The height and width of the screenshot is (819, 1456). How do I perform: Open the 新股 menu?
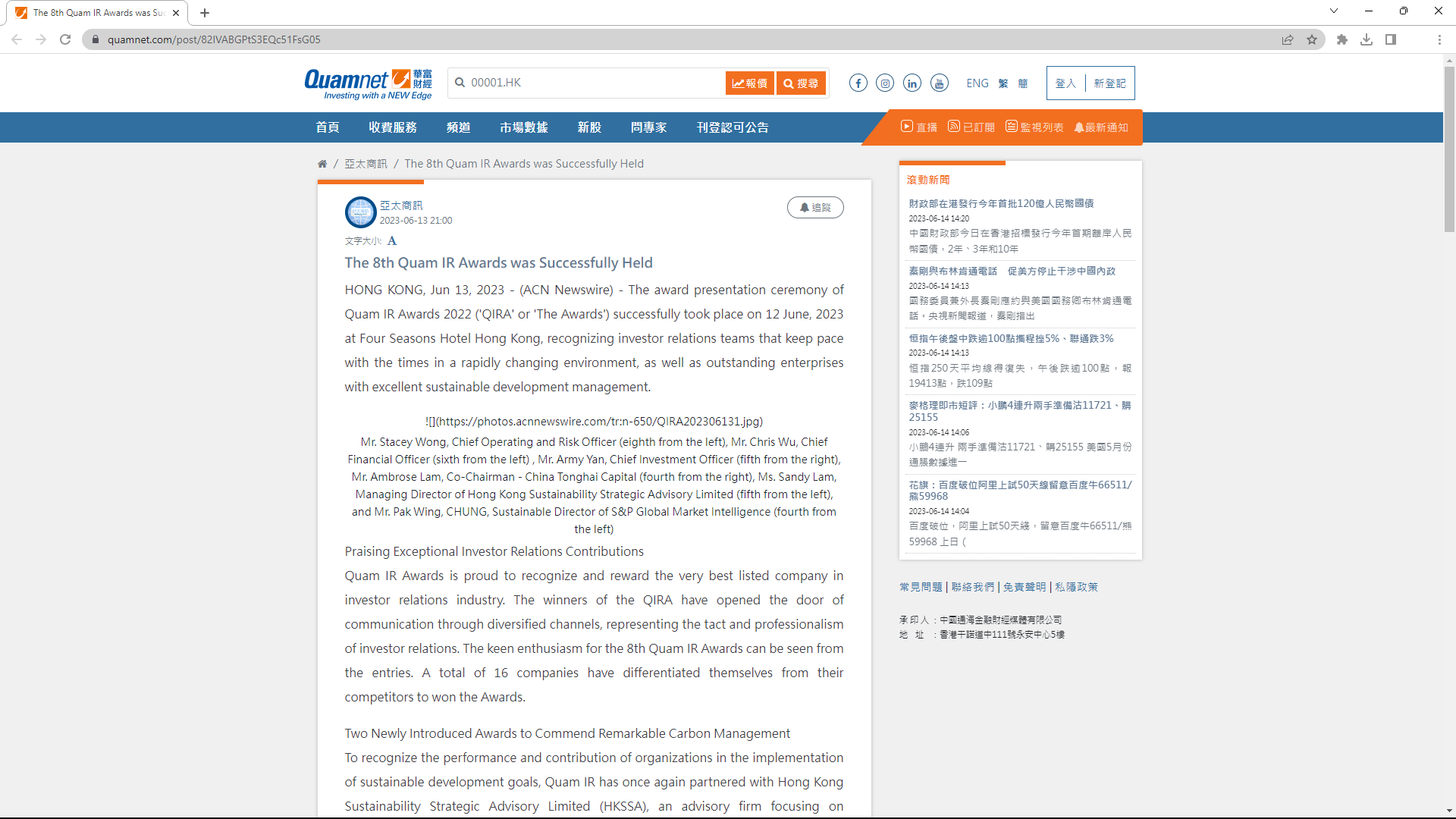coord(589,127)
